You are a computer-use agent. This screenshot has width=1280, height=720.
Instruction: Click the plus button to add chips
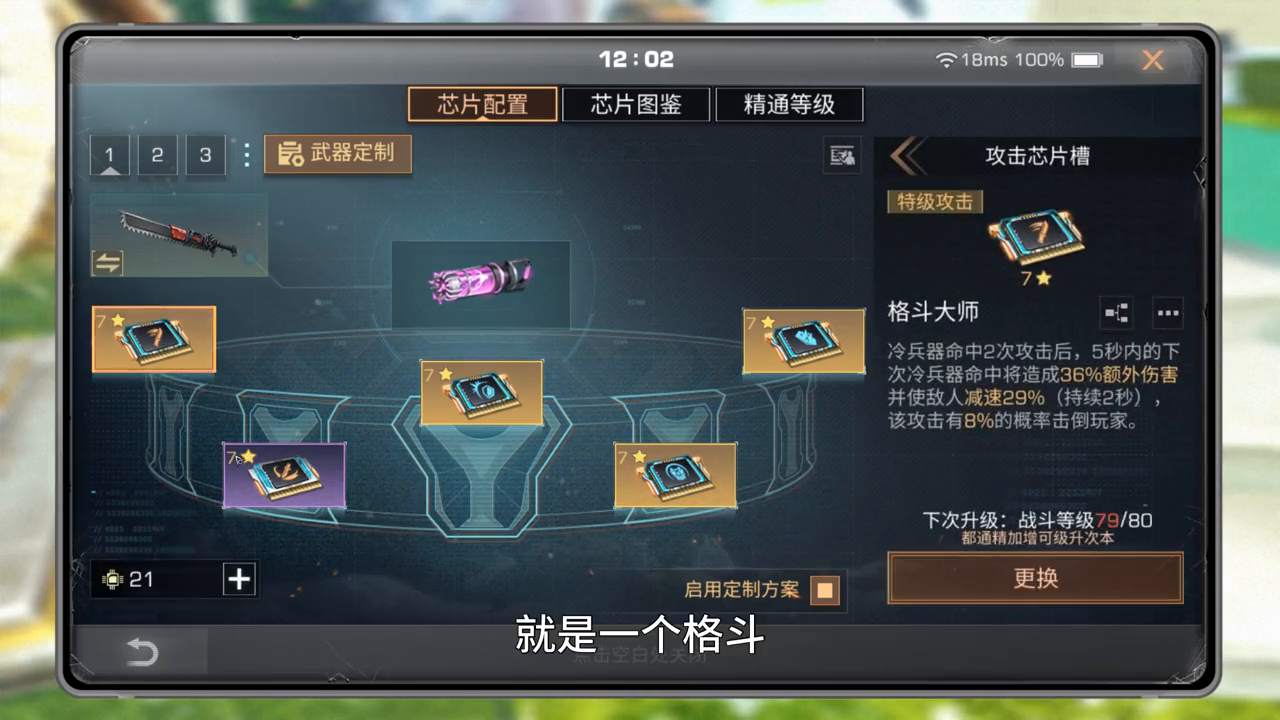click(239, 579)
